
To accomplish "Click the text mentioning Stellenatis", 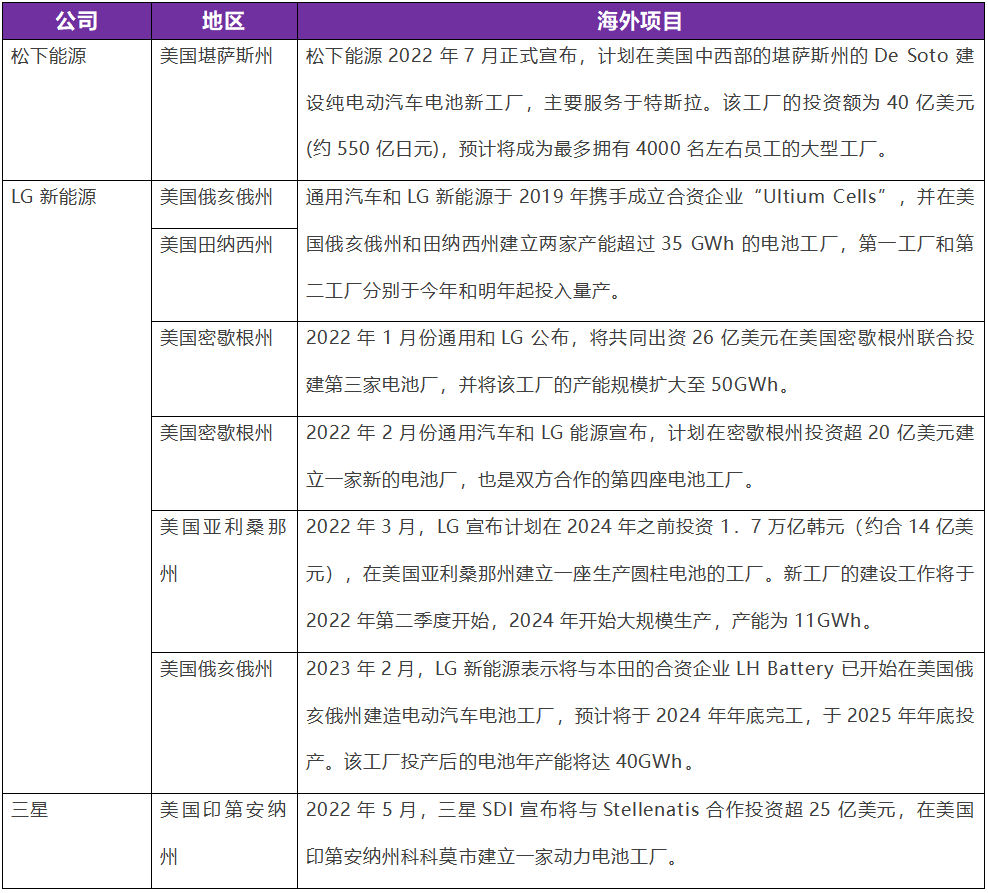I will pos(640,841).
